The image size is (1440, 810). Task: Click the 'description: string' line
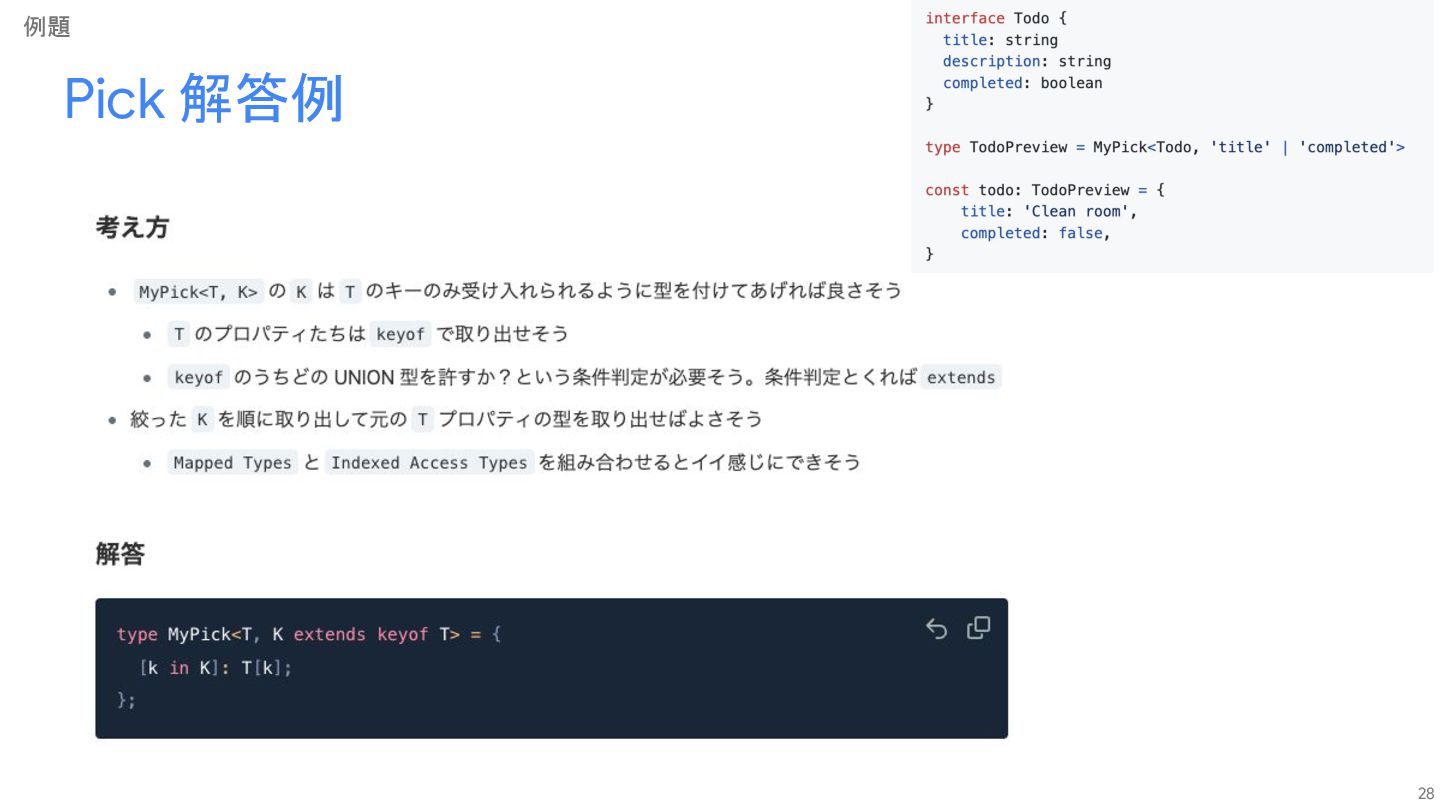1027,61
